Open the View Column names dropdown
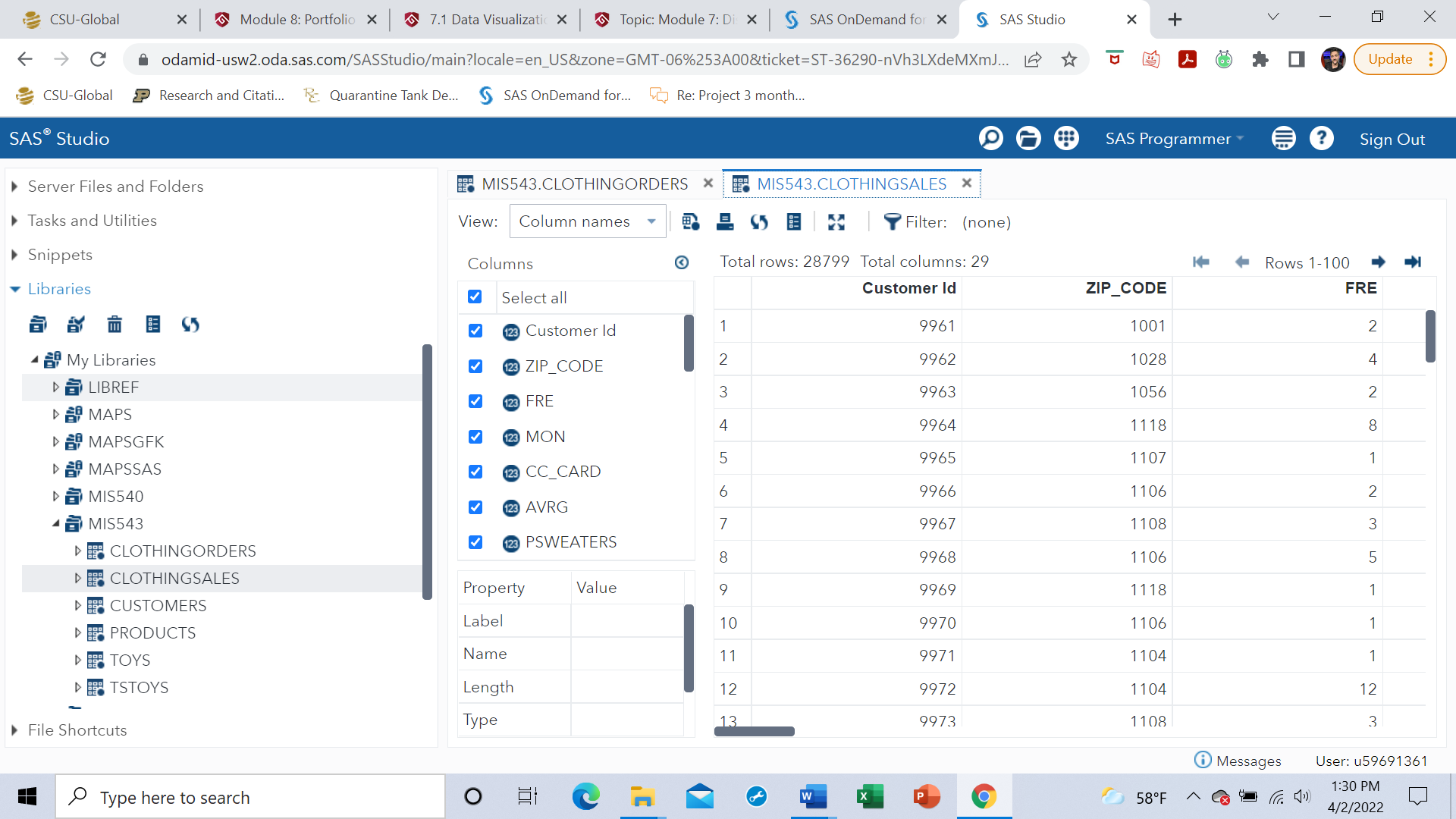The width and height of the screenshot is (1456, 819). tap(588, 221)
